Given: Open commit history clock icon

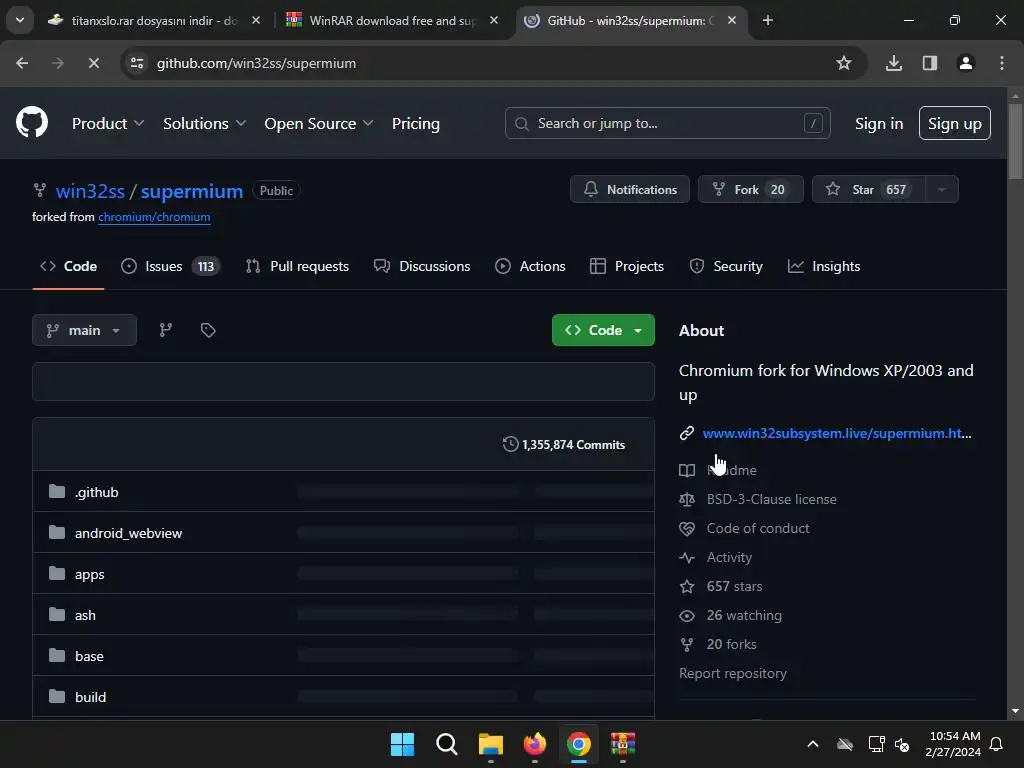Looking at the screenshot, I should click(x=510, y=445).
